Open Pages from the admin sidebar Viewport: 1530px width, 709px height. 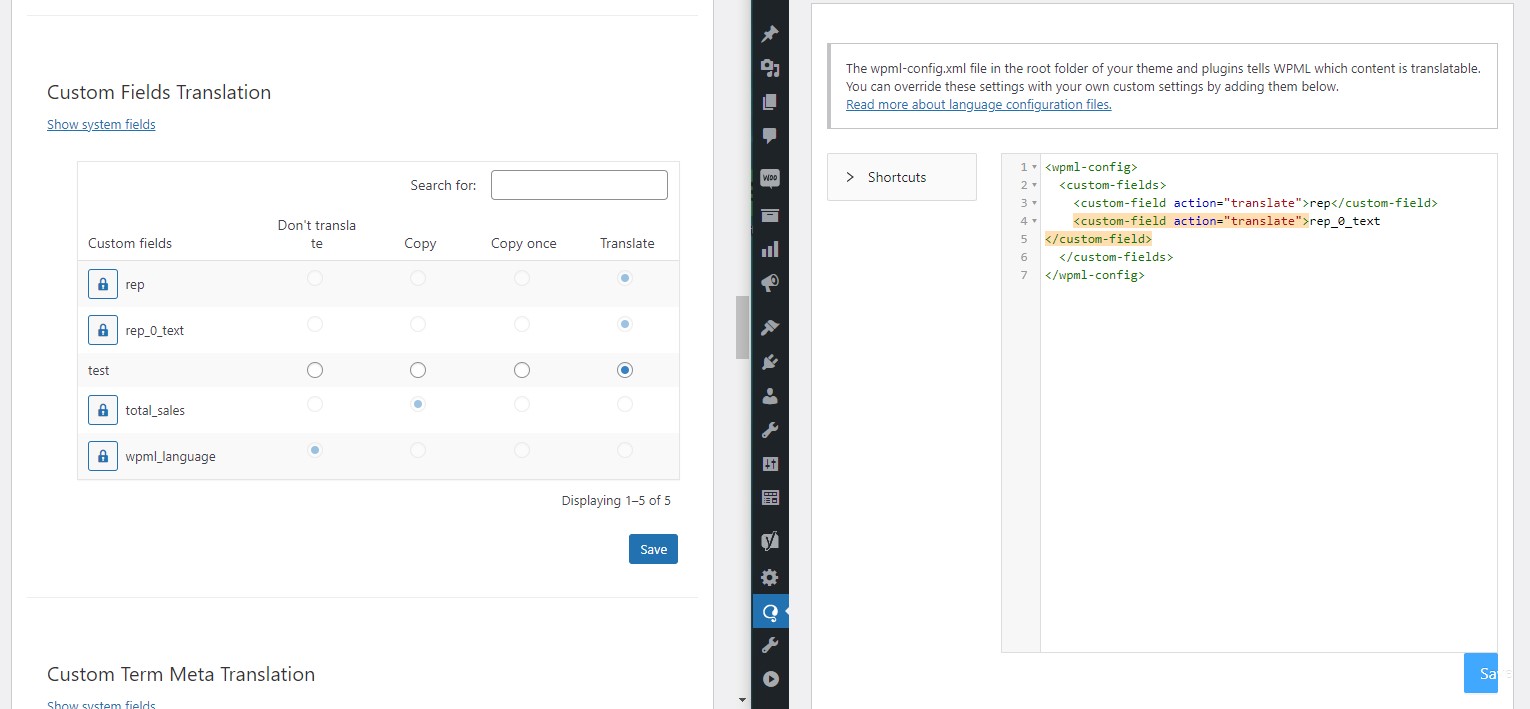coord(770,102)
